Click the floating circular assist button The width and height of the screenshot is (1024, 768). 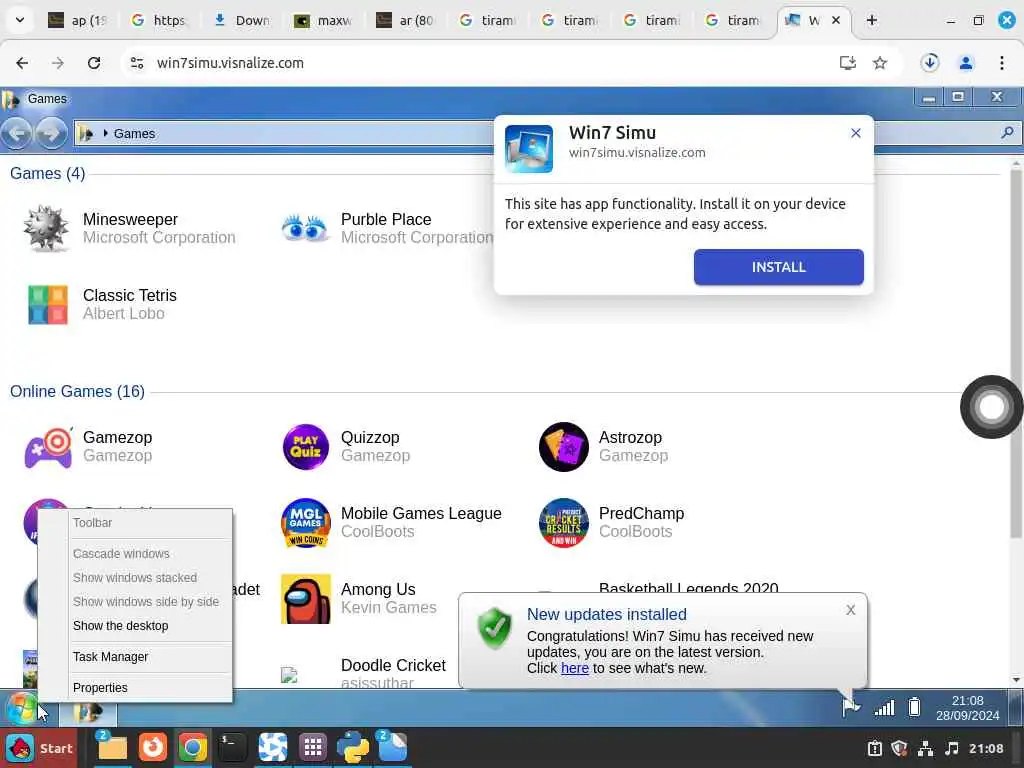point(991,407)
